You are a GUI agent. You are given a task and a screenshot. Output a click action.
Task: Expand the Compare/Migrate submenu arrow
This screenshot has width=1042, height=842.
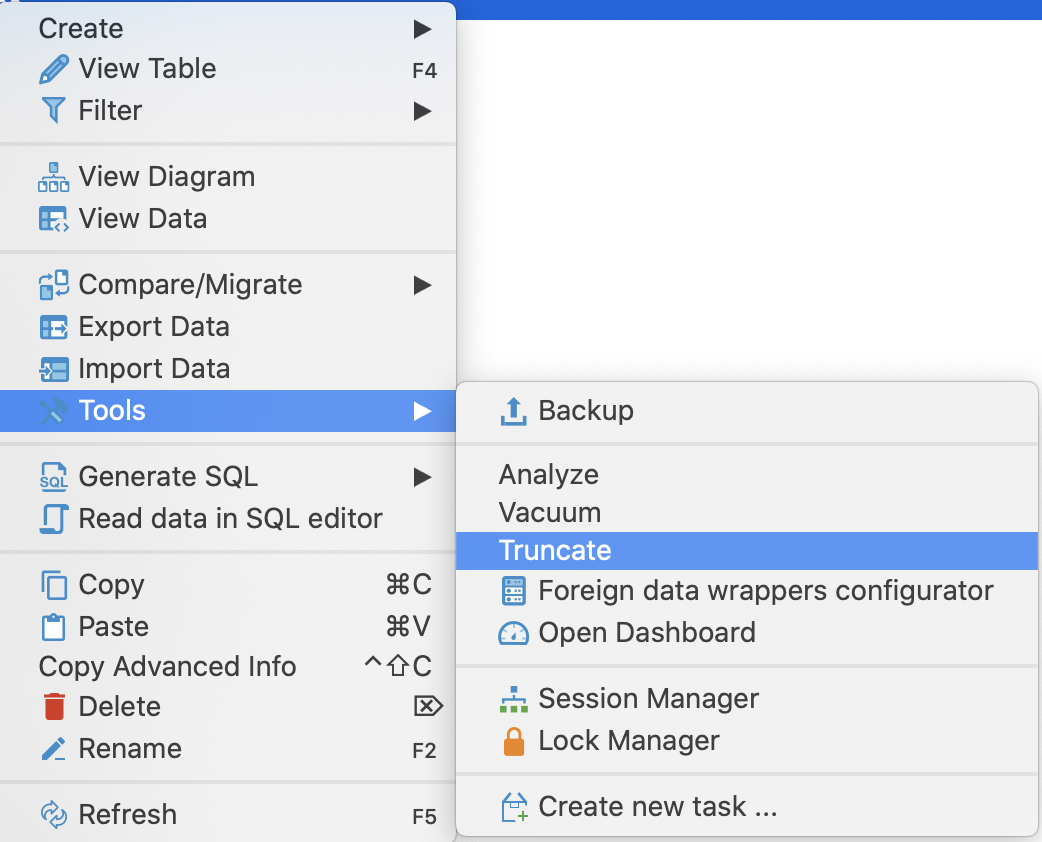(423, 284)
